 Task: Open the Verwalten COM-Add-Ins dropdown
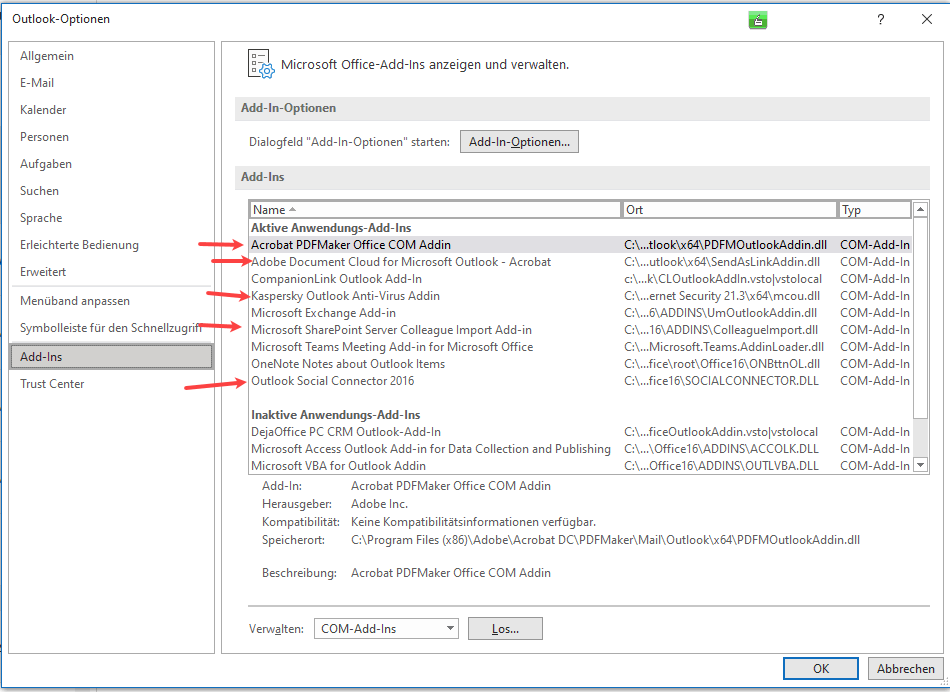click(x=386, y=628)
